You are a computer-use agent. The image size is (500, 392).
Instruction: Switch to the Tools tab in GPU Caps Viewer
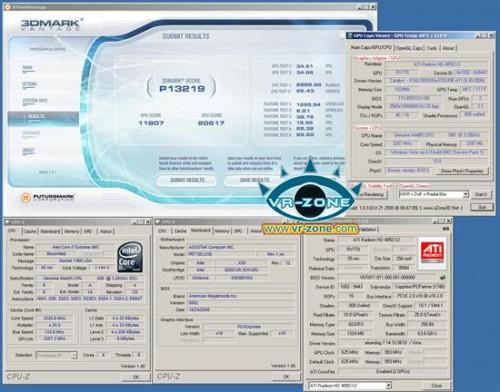pyautogui.click(x=432, y=48)
